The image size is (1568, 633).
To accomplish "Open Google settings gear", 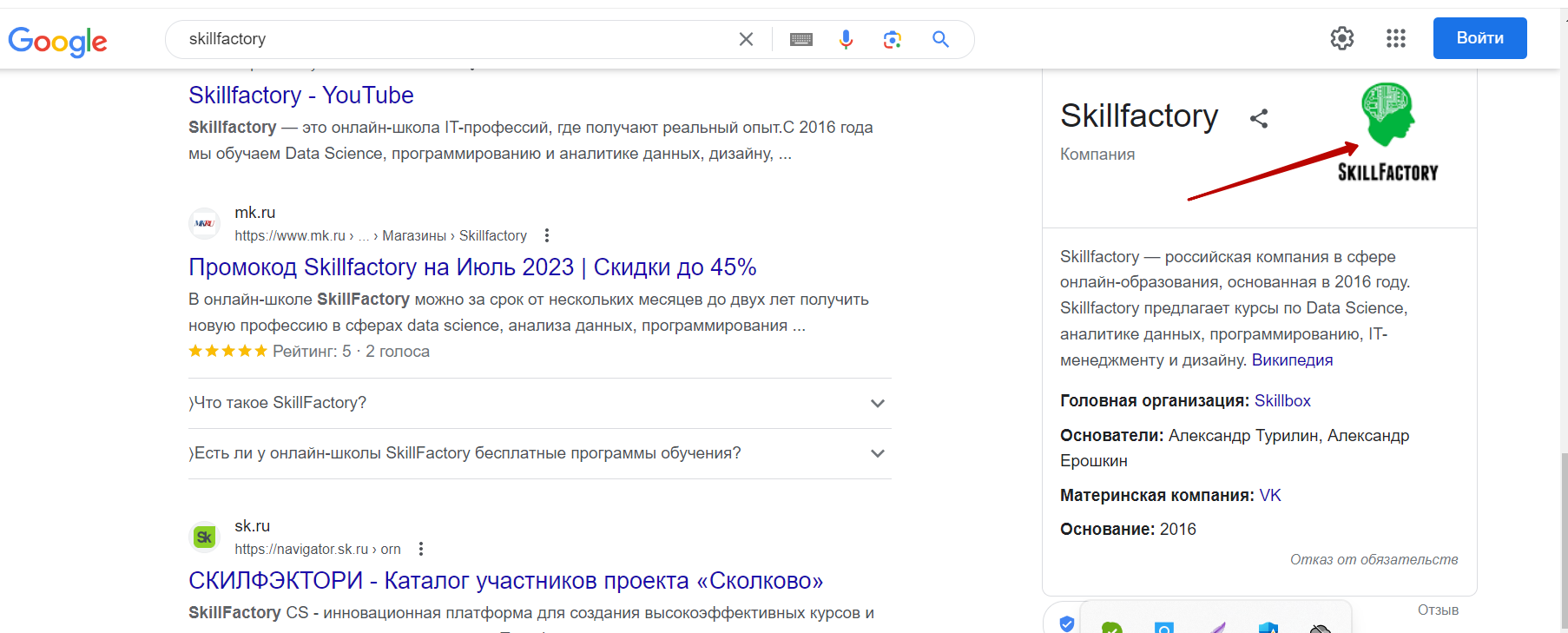I will (x=1341, y=38).
